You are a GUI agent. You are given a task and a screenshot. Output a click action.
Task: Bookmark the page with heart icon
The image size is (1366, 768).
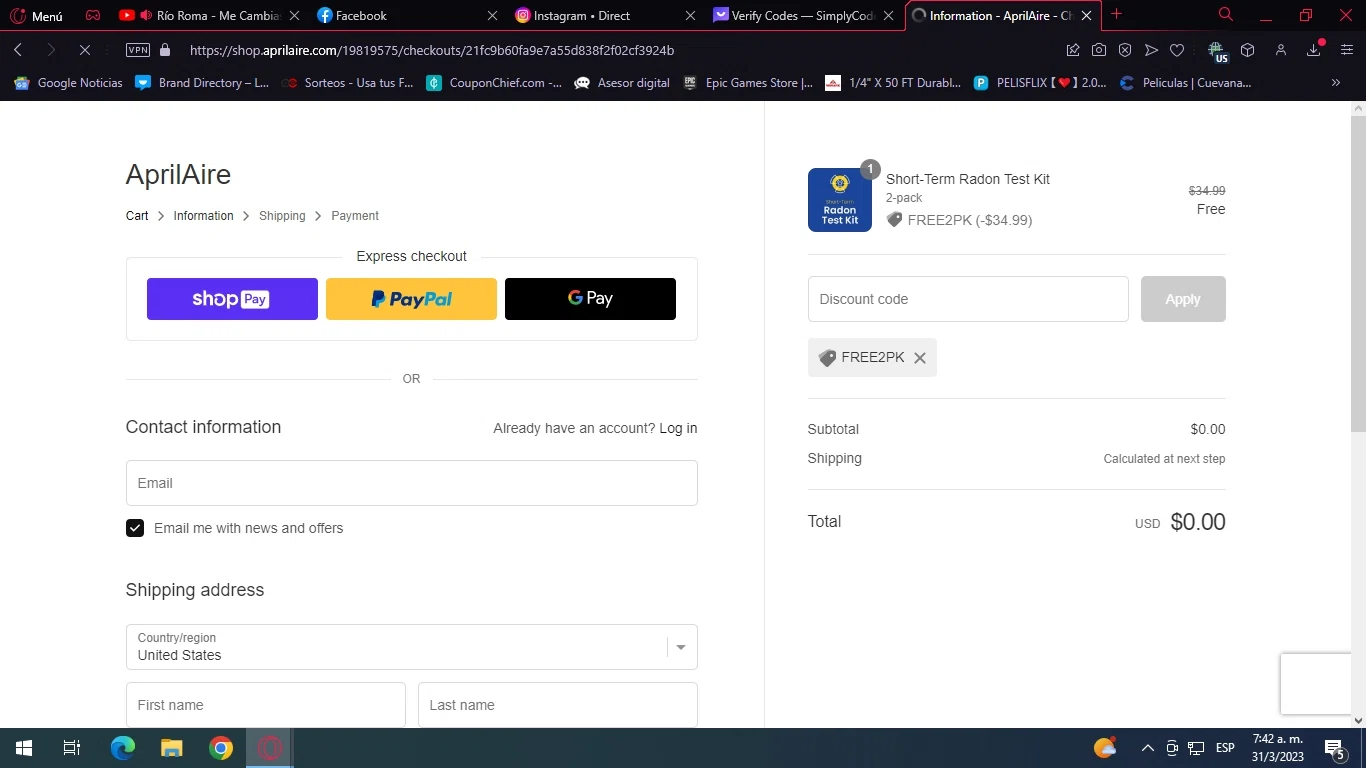(x=1177, y=50)
